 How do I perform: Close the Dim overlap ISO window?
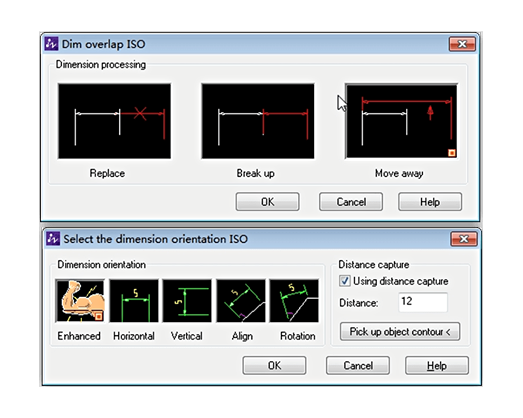click(x=462, y=44)
